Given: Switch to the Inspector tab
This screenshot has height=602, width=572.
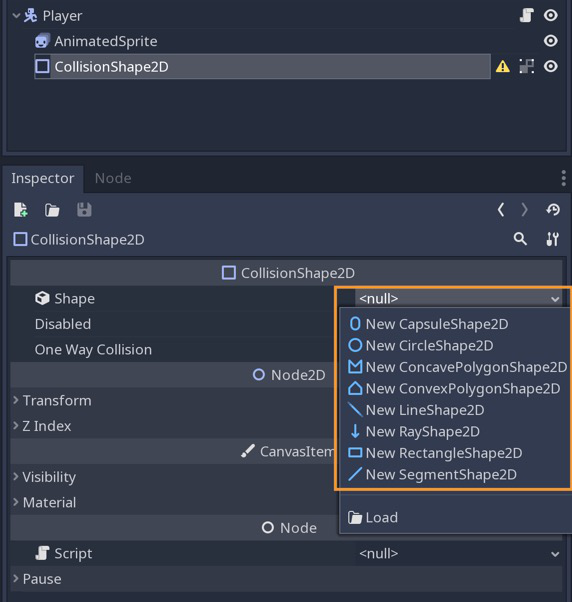Looking at the screenshot, I should (43, 179).
